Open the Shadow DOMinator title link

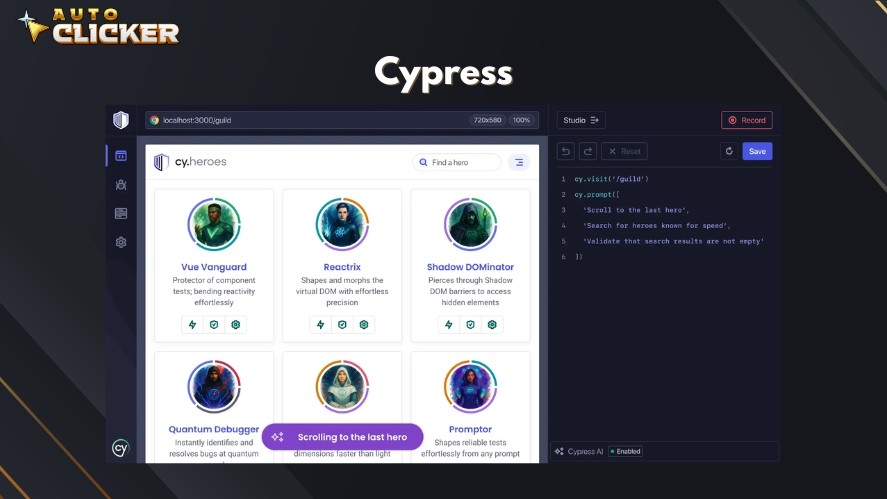tap(471, 266)
